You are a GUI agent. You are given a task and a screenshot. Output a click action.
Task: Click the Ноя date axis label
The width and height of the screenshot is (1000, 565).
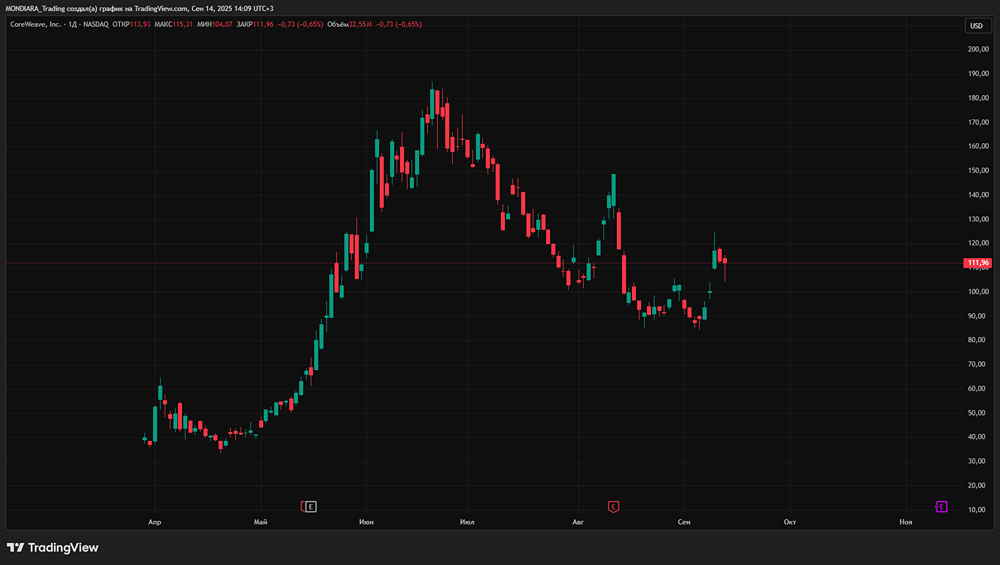(x=906, y=522)
